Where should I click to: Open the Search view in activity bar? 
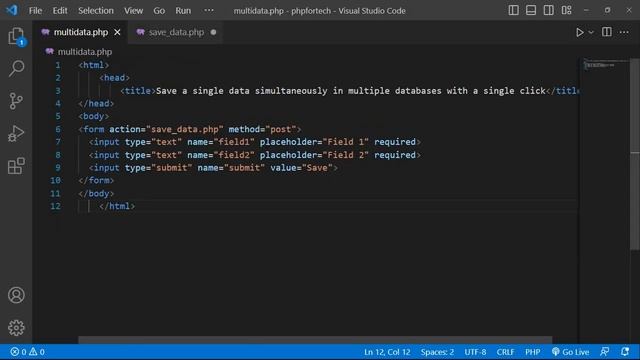[x=16, y=68]
